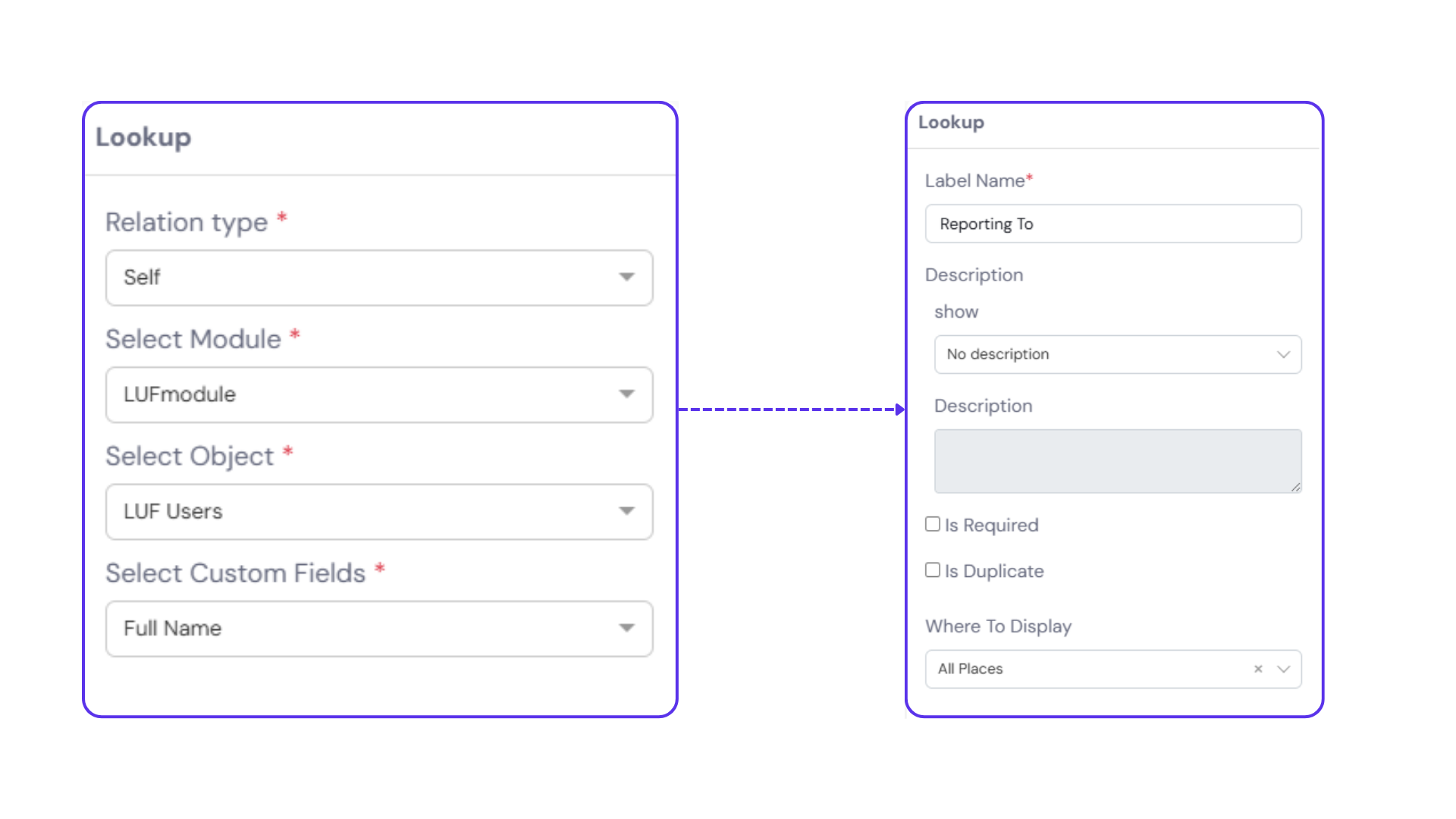1456x819 pixels.
Task: Click the Label Name field containing Reporting To
Action: pyautogui.click(x=1112, y=224)
